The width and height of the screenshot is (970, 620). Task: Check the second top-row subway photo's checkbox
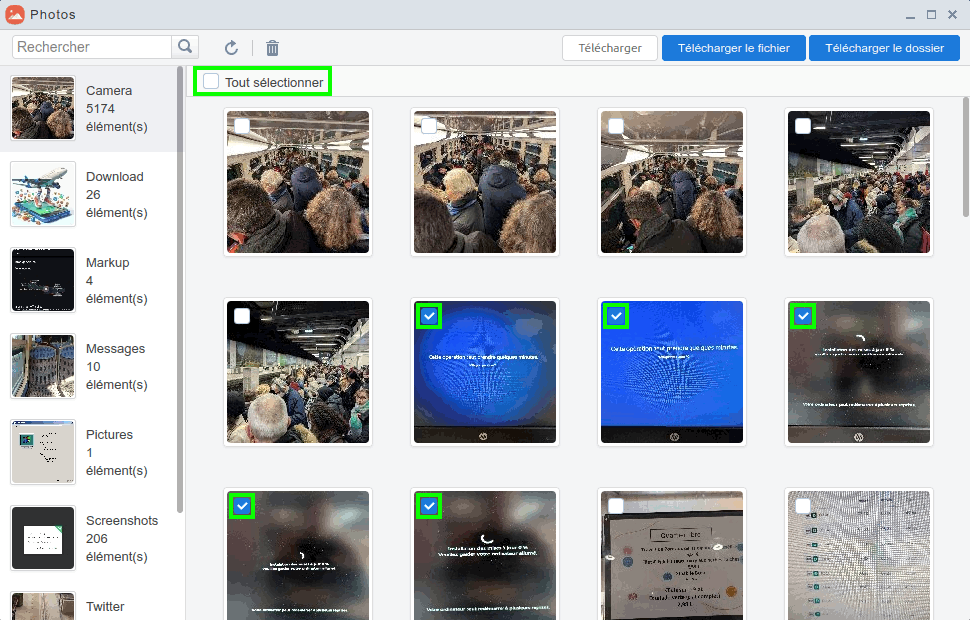coord(429,126)
